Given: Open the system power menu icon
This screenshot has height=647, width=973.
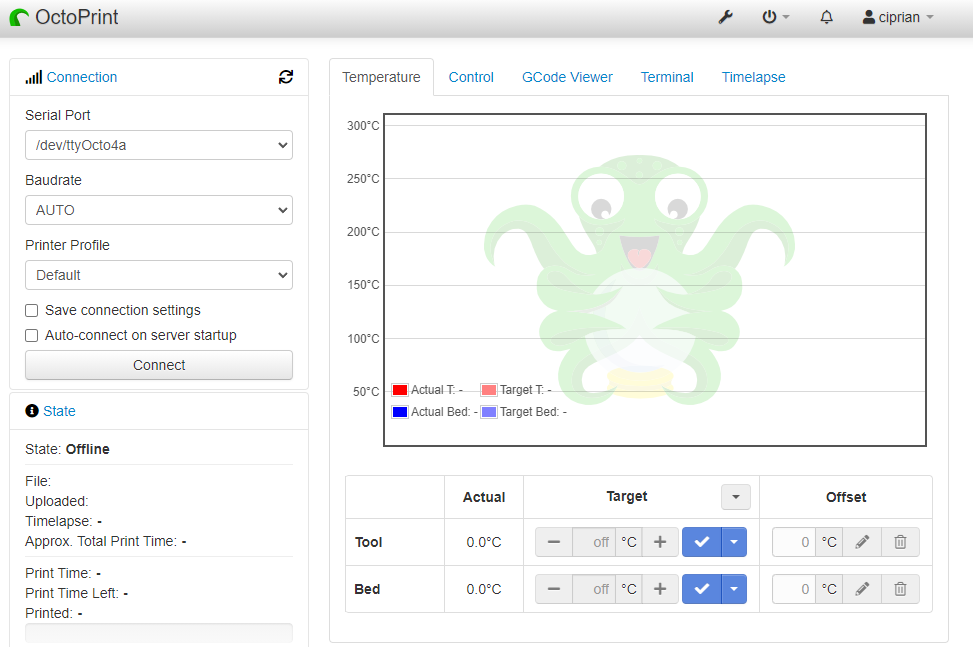Looking at the screenshot, I should point(769,17).
